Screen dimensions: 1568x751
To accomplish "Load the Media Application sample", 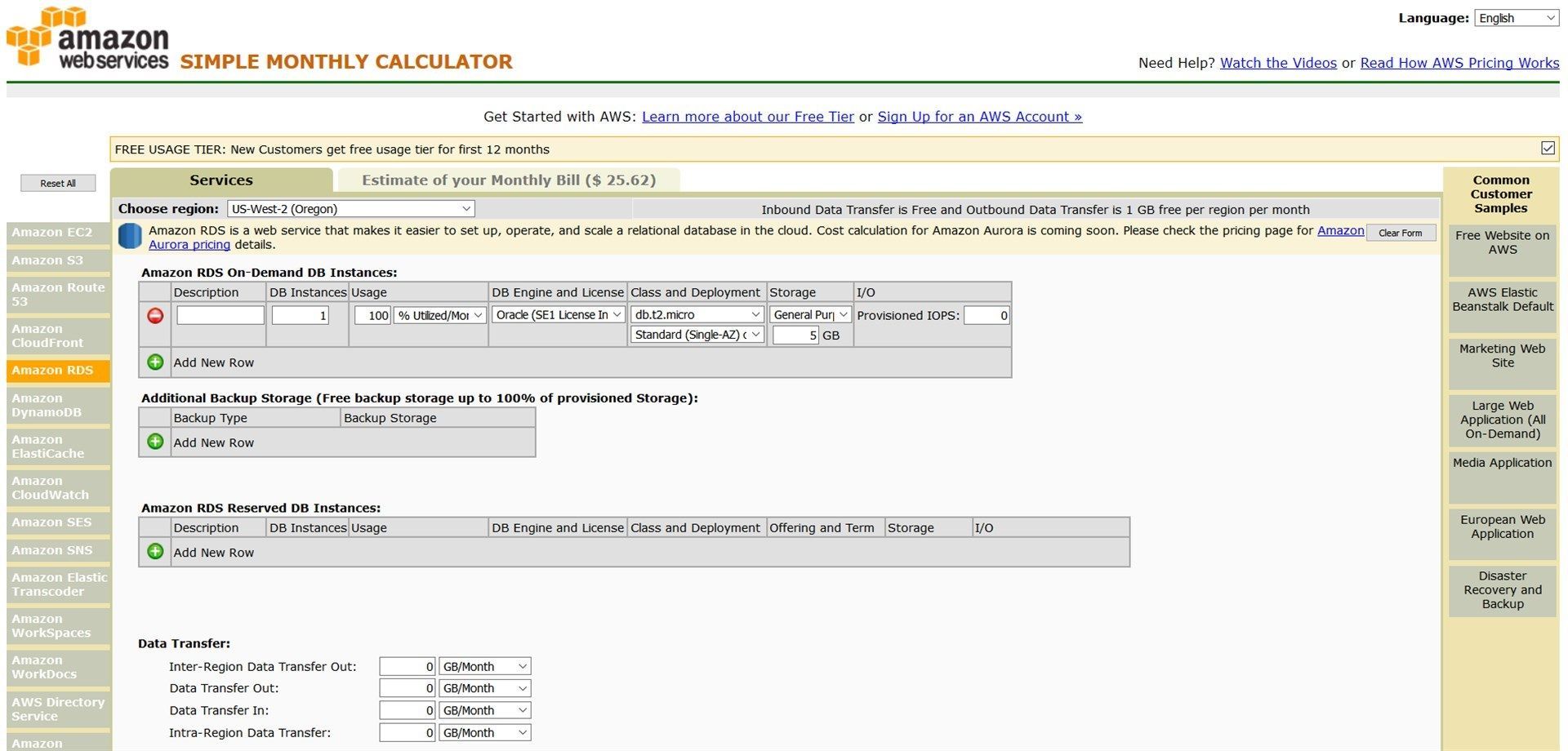I will pyautogui.click(x=1503, y=478).
